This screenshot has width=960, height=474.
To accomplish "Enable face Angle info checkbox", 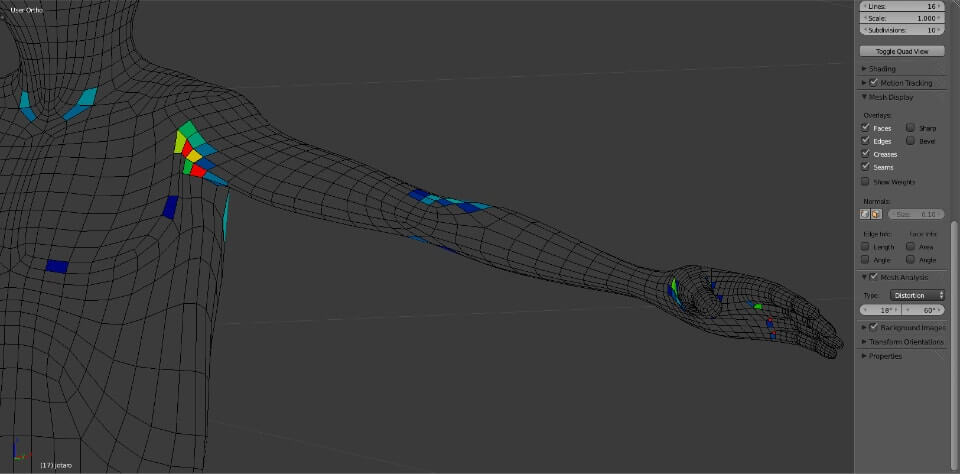I will (x=910, y=260).
